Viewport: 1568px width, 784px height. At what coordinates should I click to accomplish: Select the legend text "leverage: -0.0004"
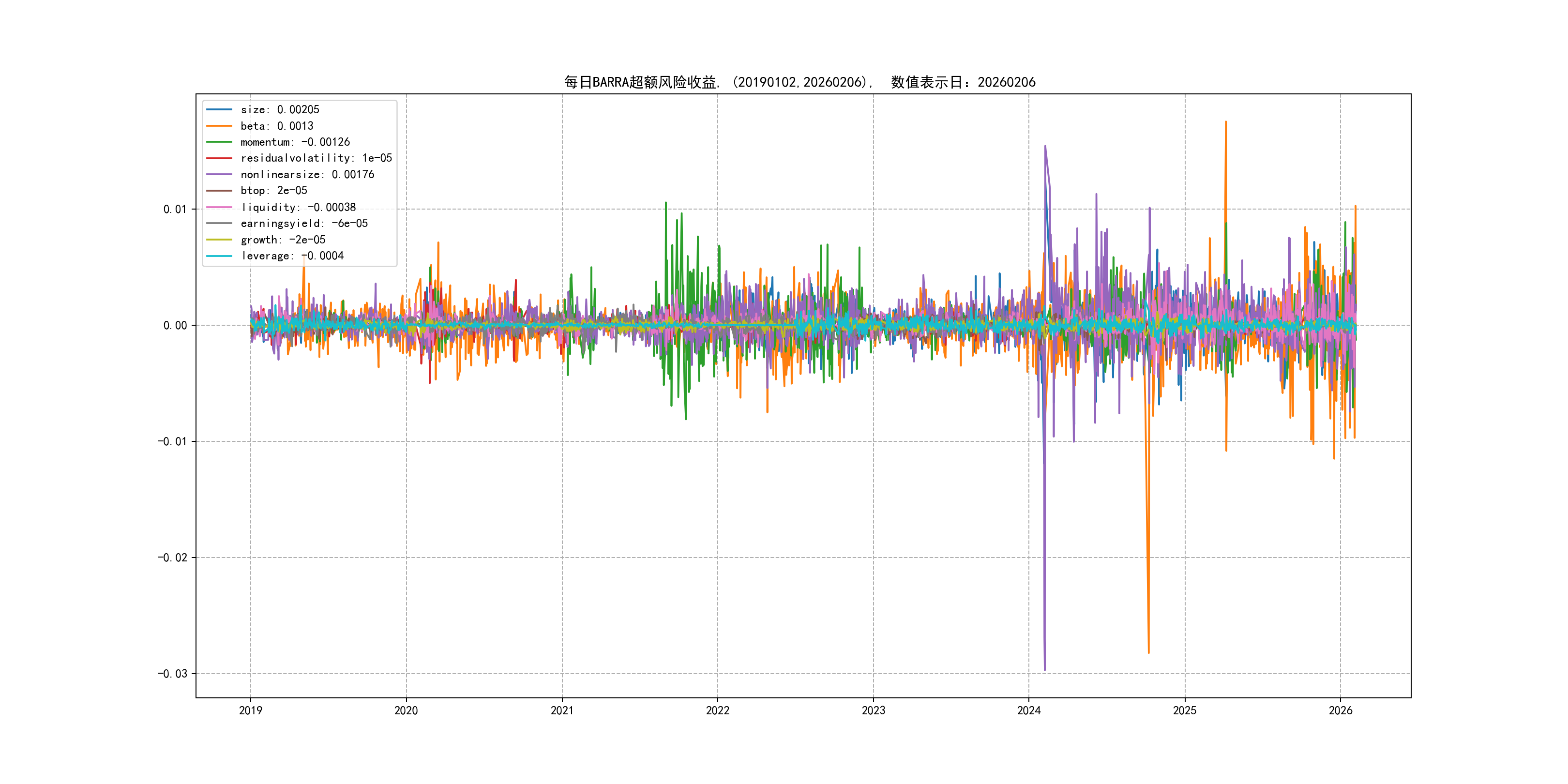[292, 256]
